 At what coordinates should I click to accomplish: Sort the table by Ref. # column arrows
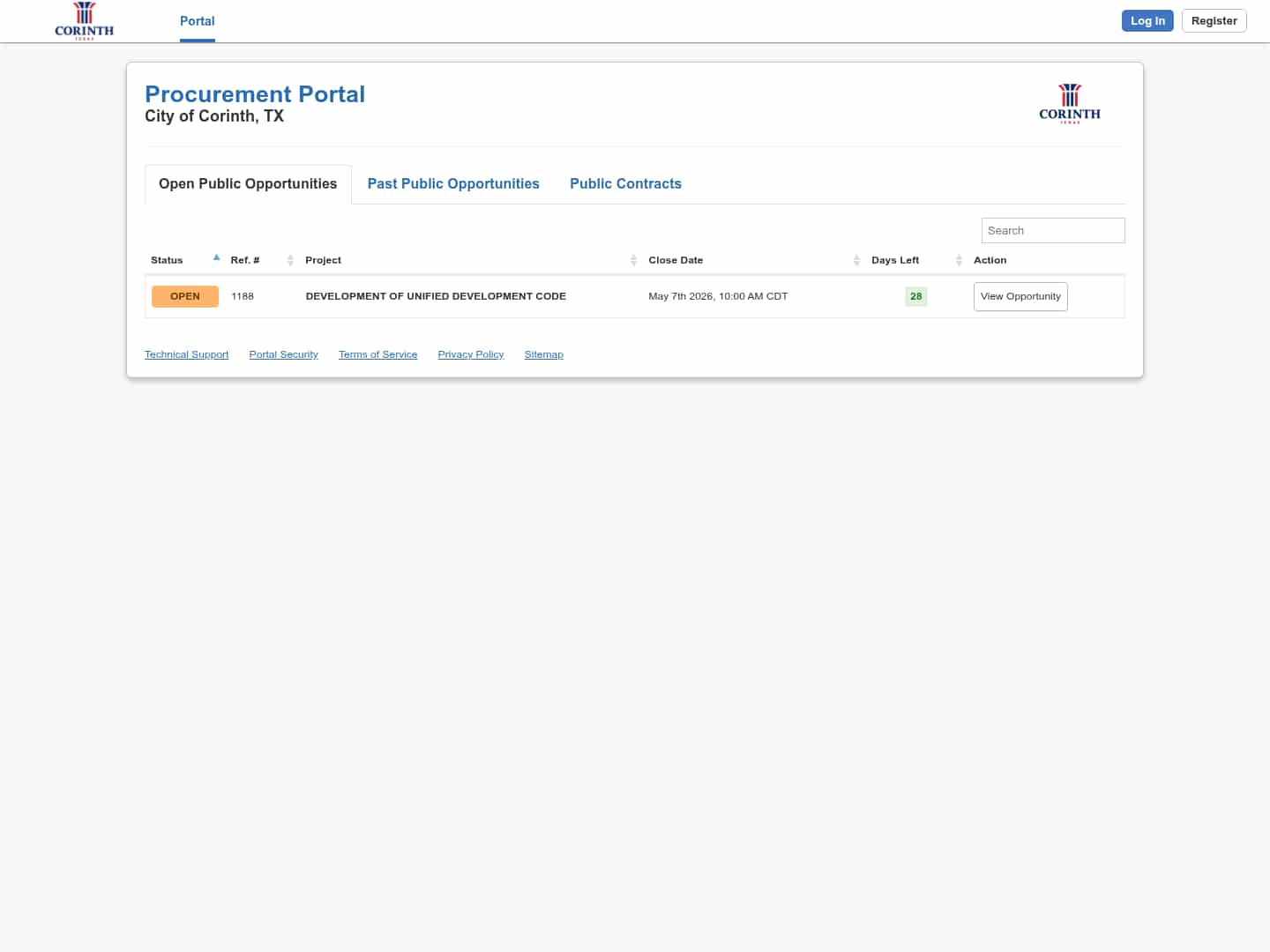290,260
